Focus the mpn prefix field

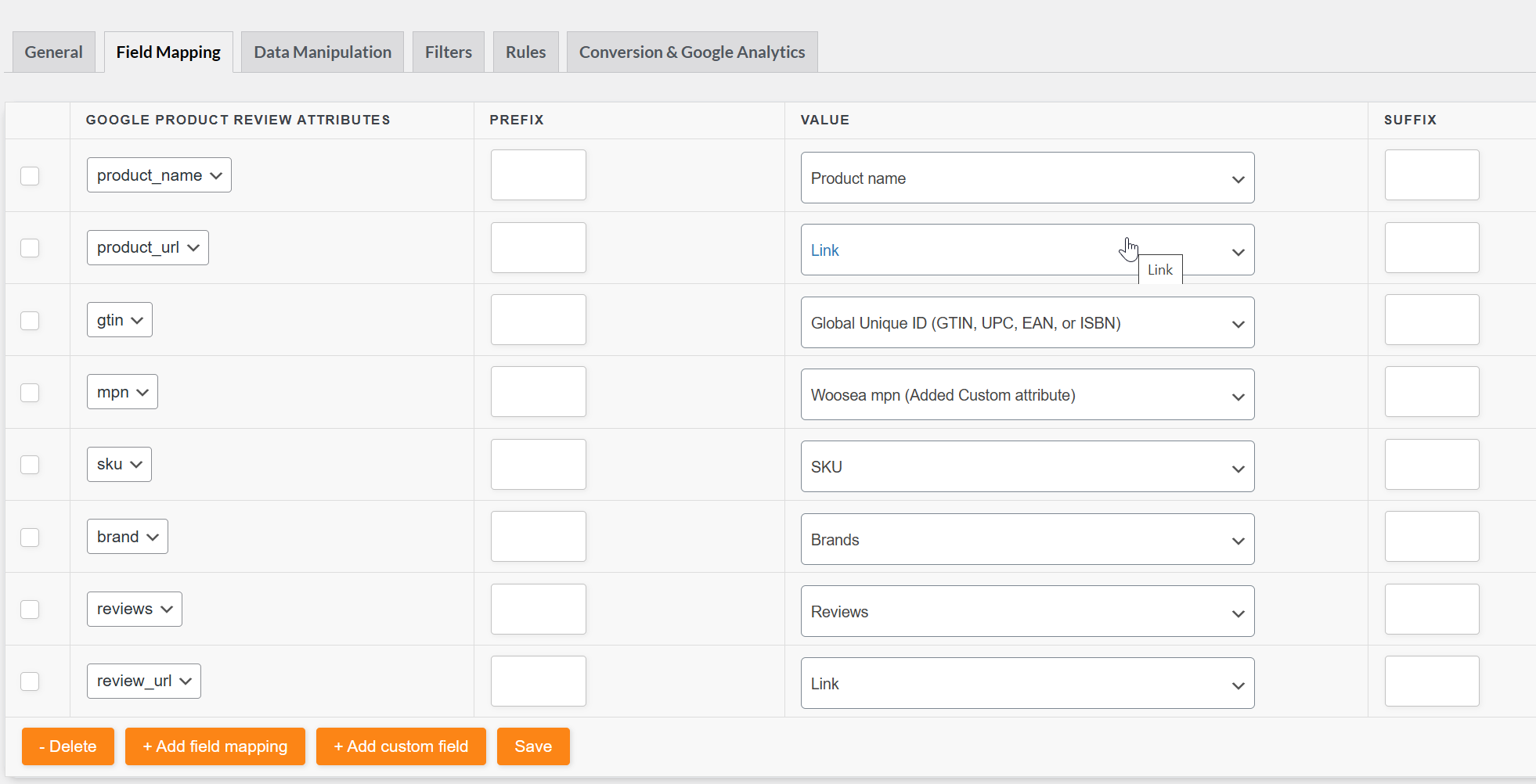tap(539, 392)
